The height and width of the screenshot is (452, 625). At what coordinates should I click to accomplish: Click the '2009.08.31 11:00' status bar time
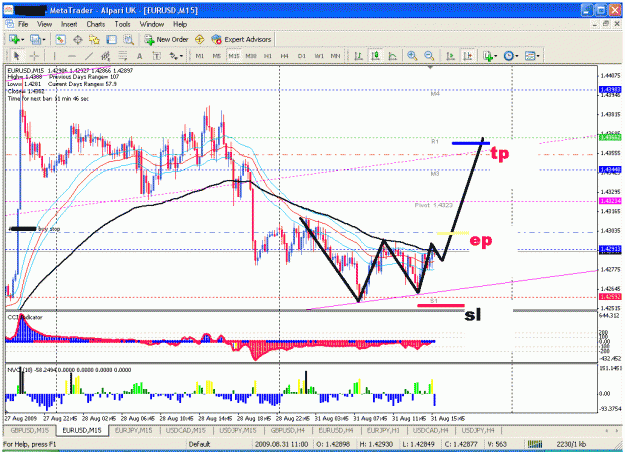[281, 444]
